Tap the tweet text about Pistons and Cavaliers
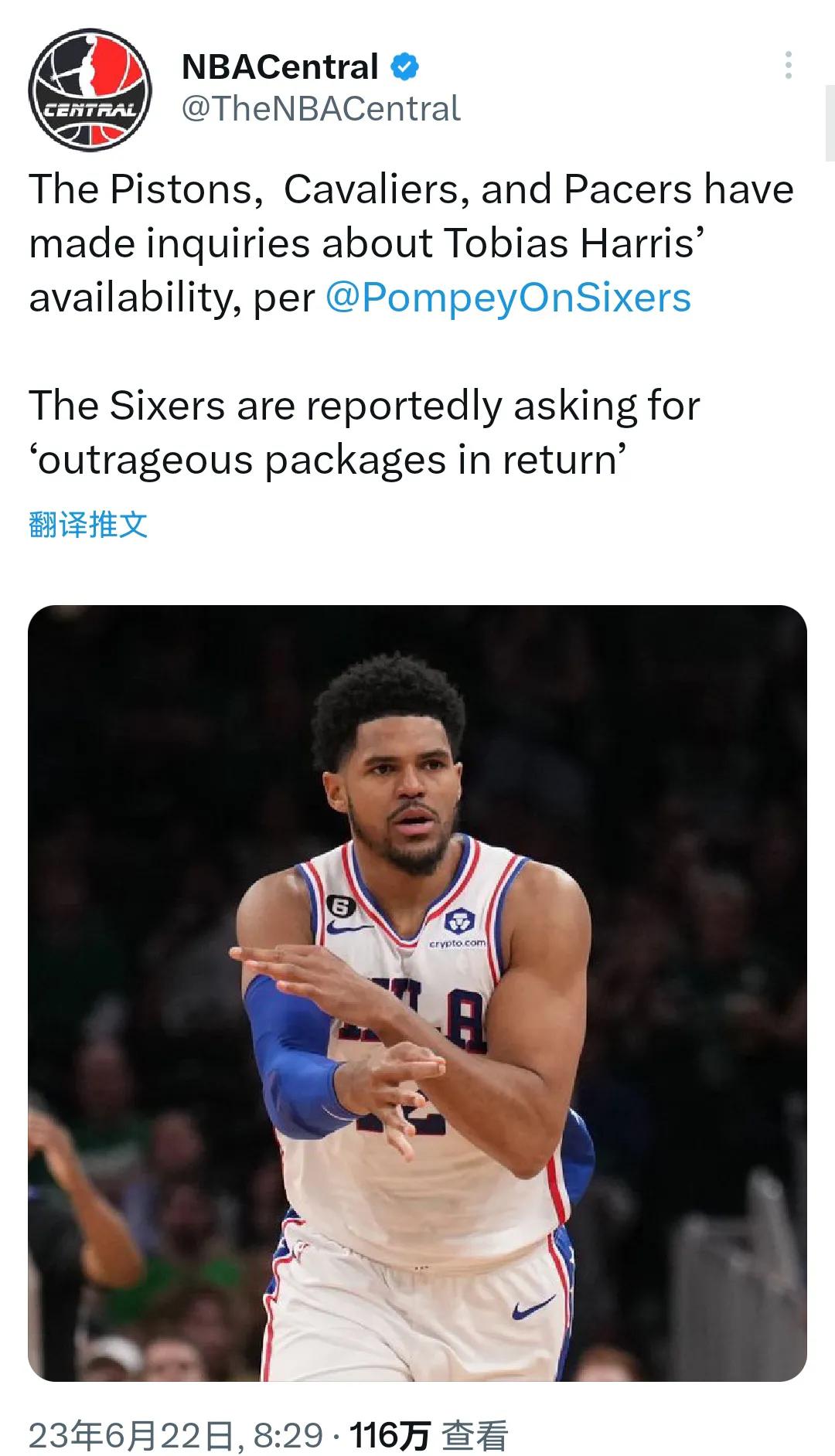This screenshot has width=835, height=1456. [x=411, y=243]
